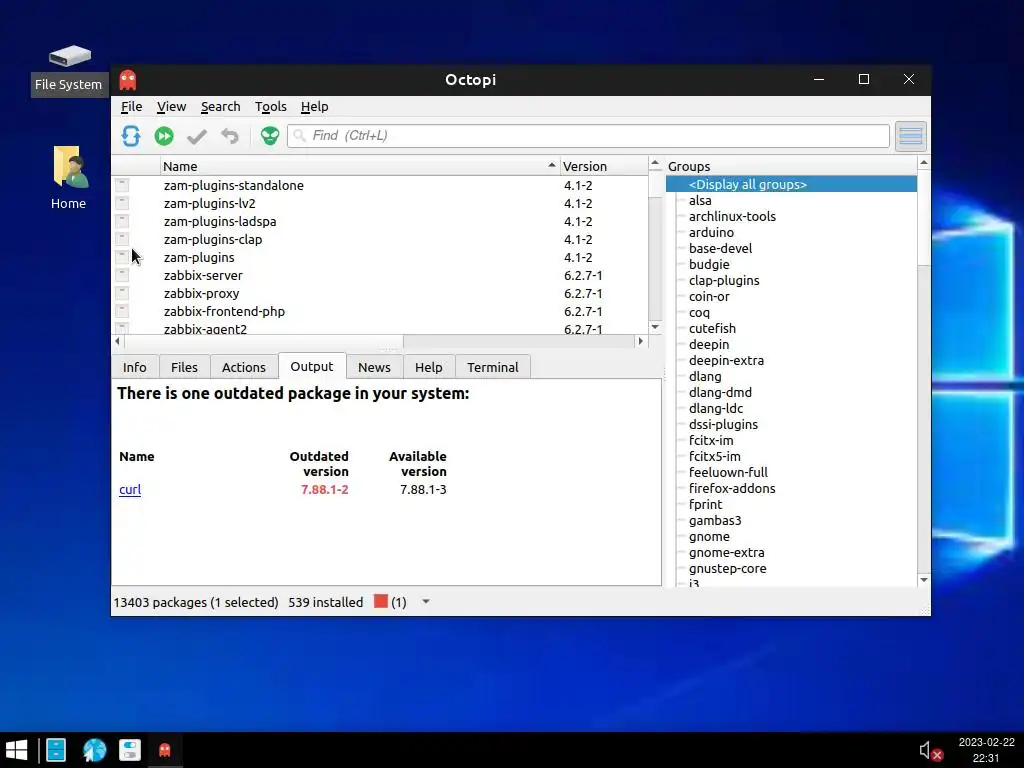Image resolution: width=1024 pixels, height=768 pixels.
Task: Select the budgie group
Action: click(709, 264)
